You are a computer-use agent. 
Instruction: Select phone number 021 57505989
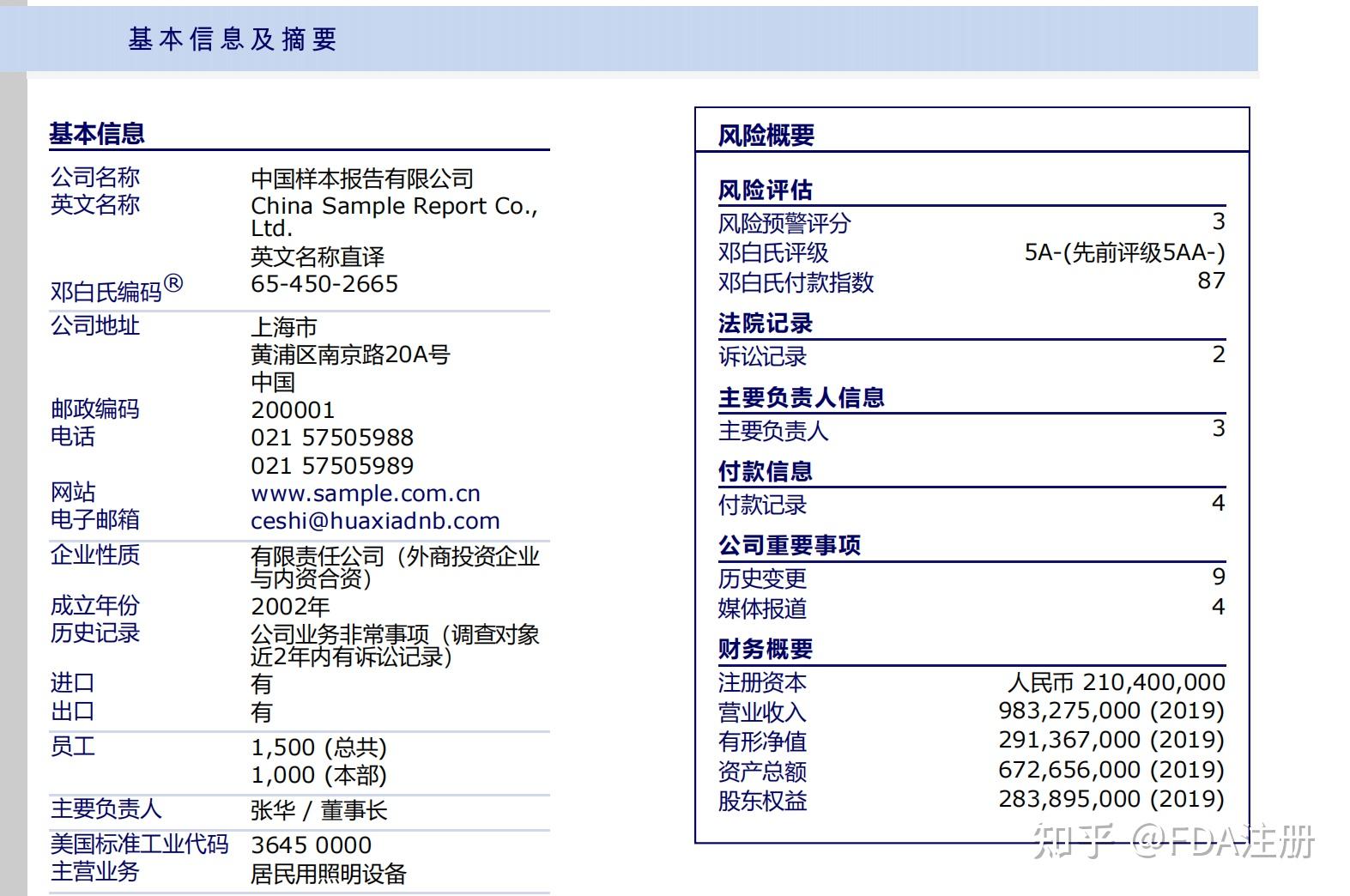click(x=332, y=466)
